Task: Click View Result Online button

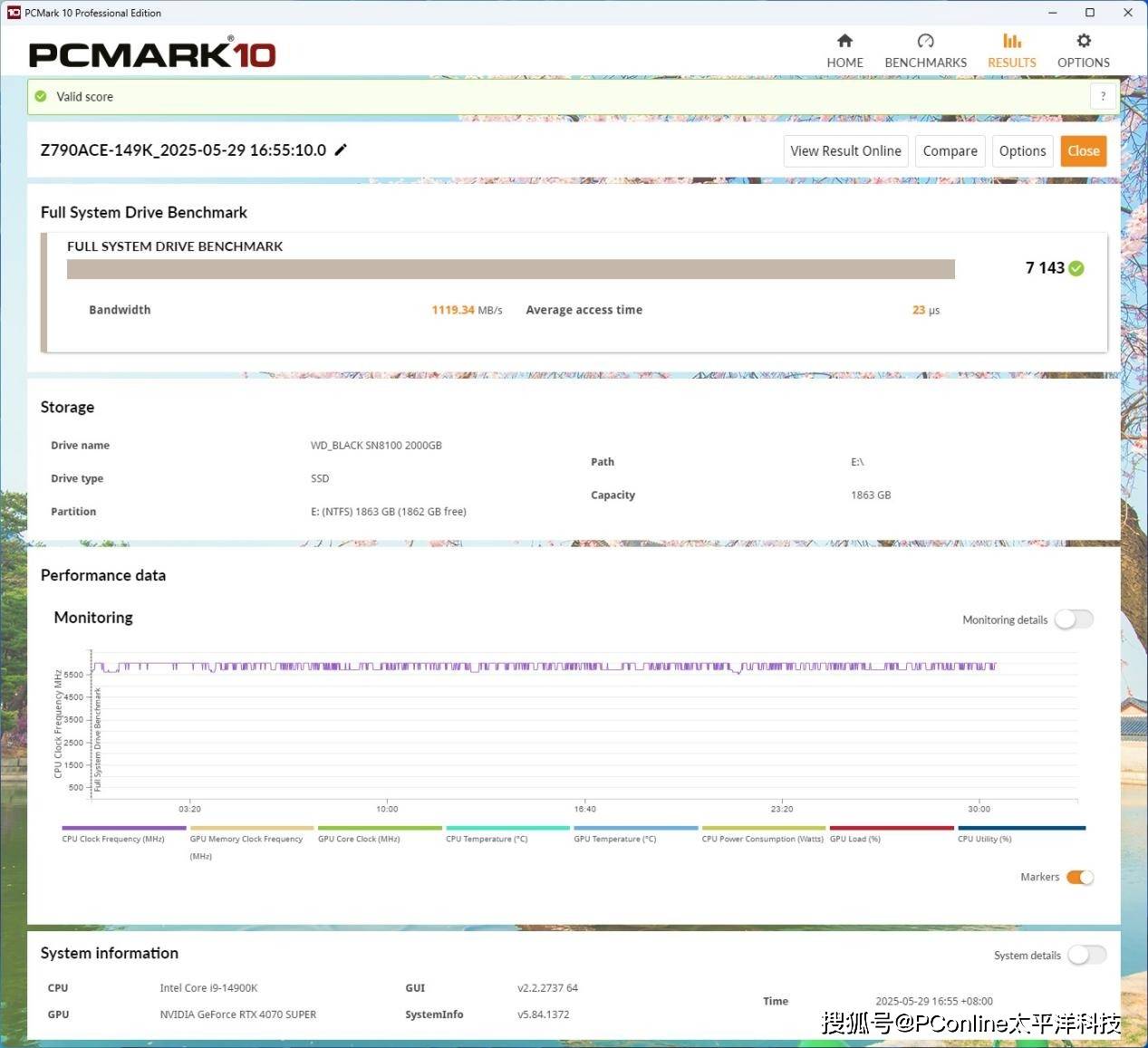Action: click(x=845, y=151)
